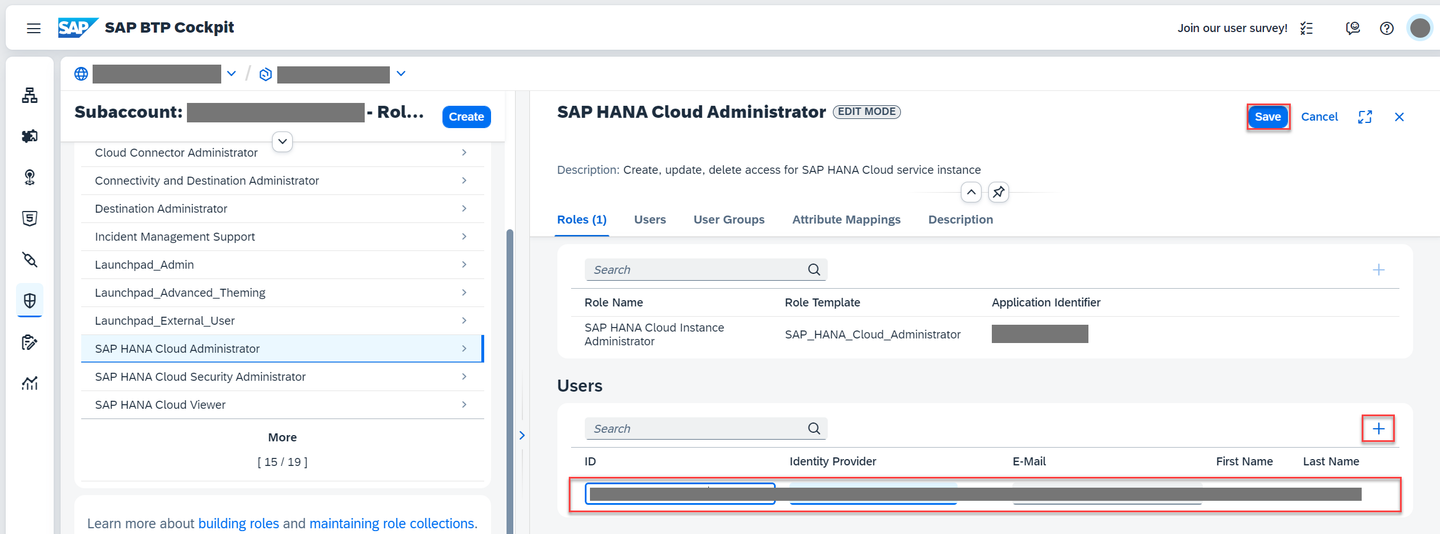Collapse the detail header with up chevron
The height and width of the screenshot is (534, 1440).
(971, 192)
